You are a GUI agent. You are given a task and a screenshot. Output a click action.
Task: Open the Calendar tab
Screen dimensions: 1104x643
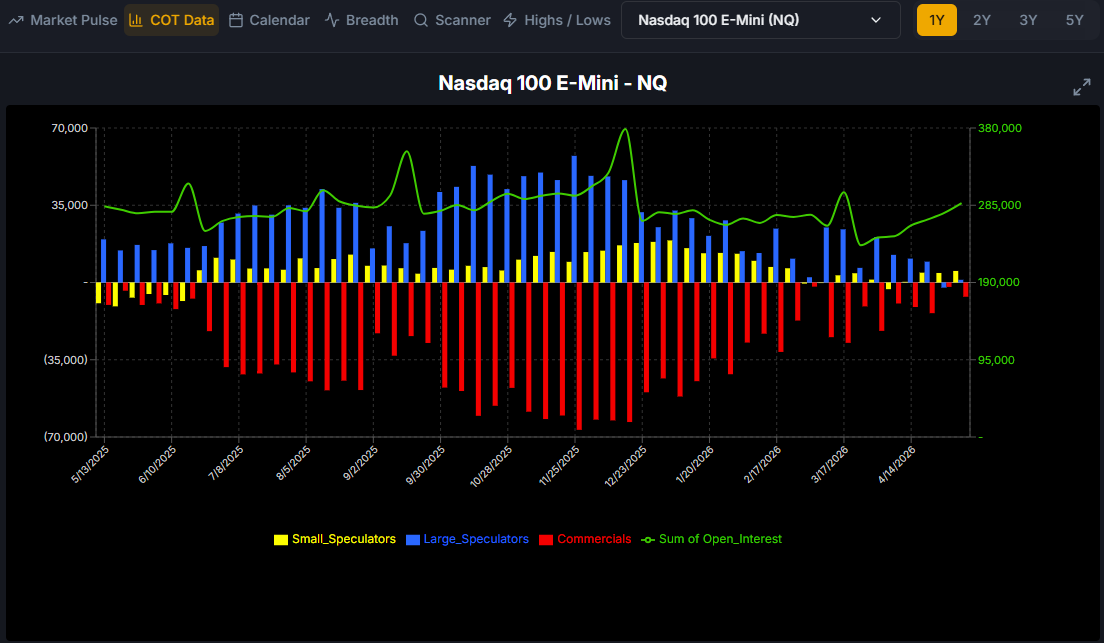coord(269,20)
